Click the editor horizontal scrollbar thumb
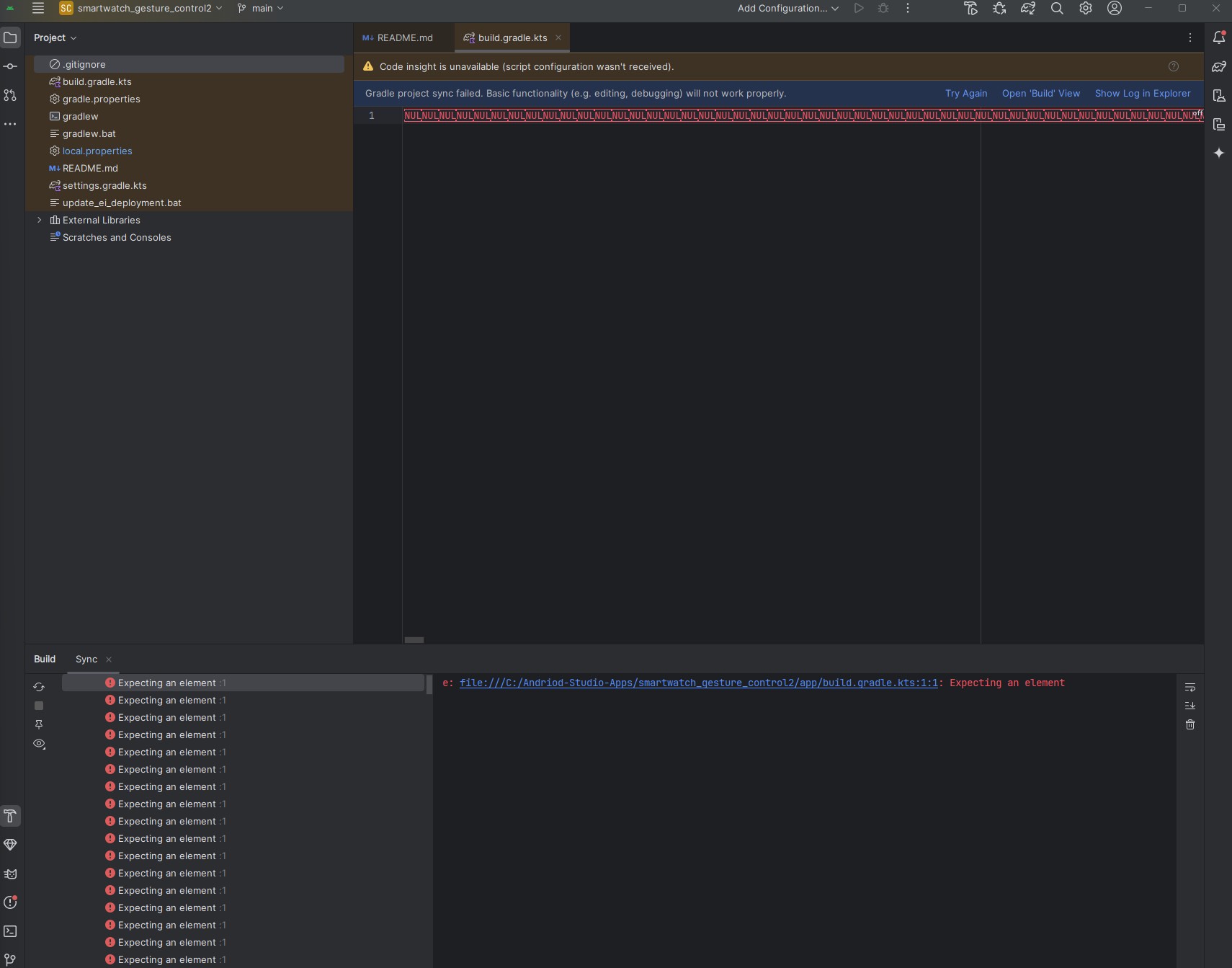 [414, 640]
